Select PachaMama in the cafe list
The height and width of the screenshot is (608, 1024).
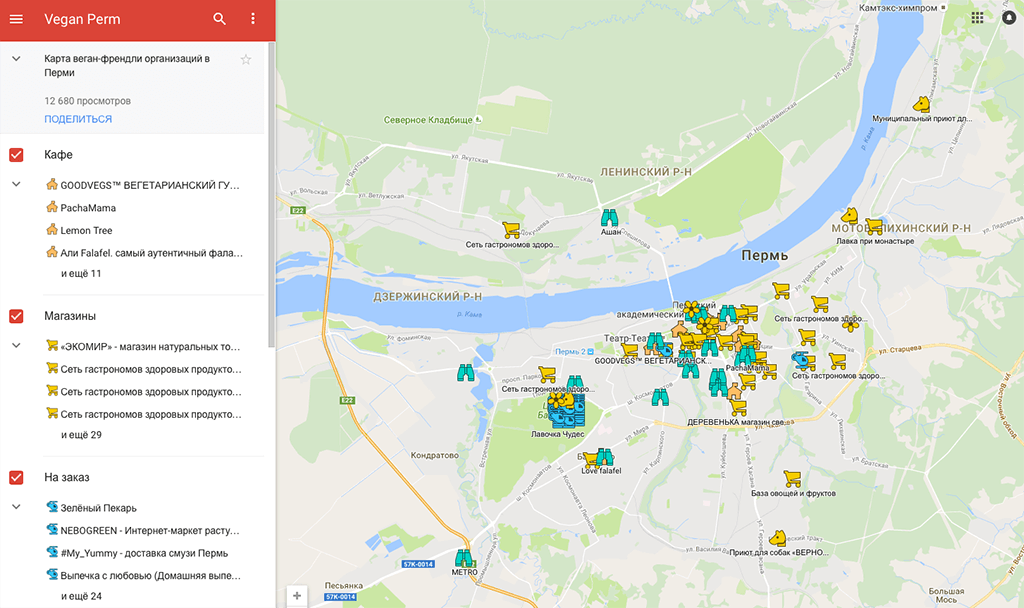[88, 208]
